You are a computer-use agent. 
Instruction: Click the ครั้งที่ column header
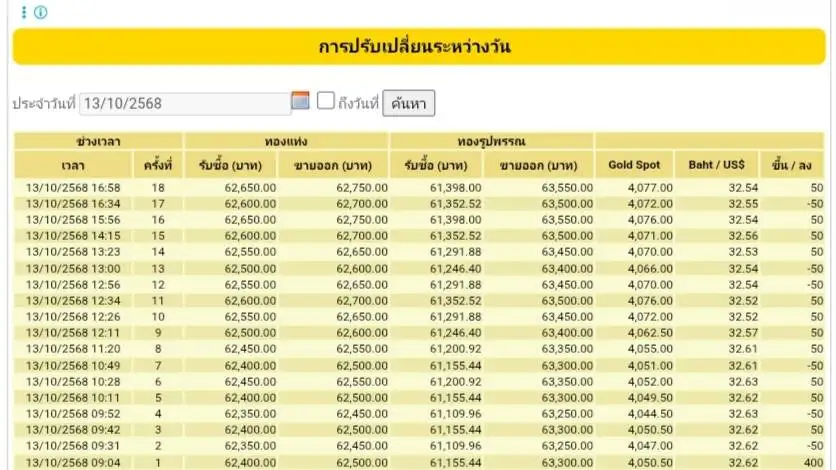158,165
